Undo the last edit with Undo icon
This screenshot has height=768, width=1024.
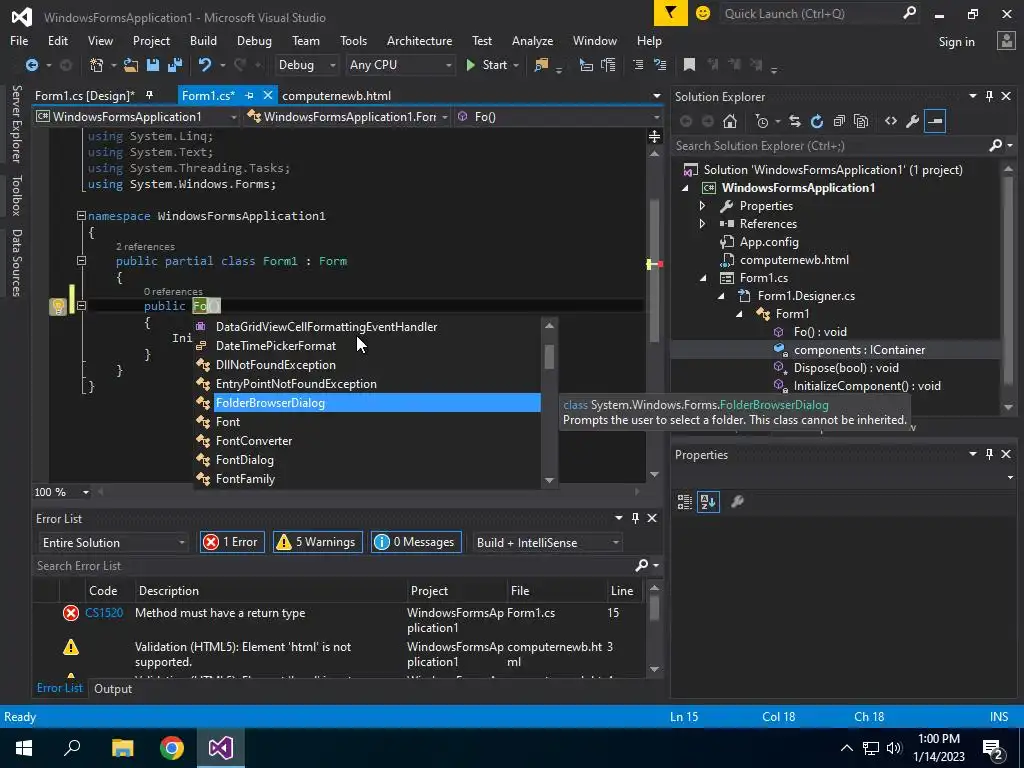205,65
